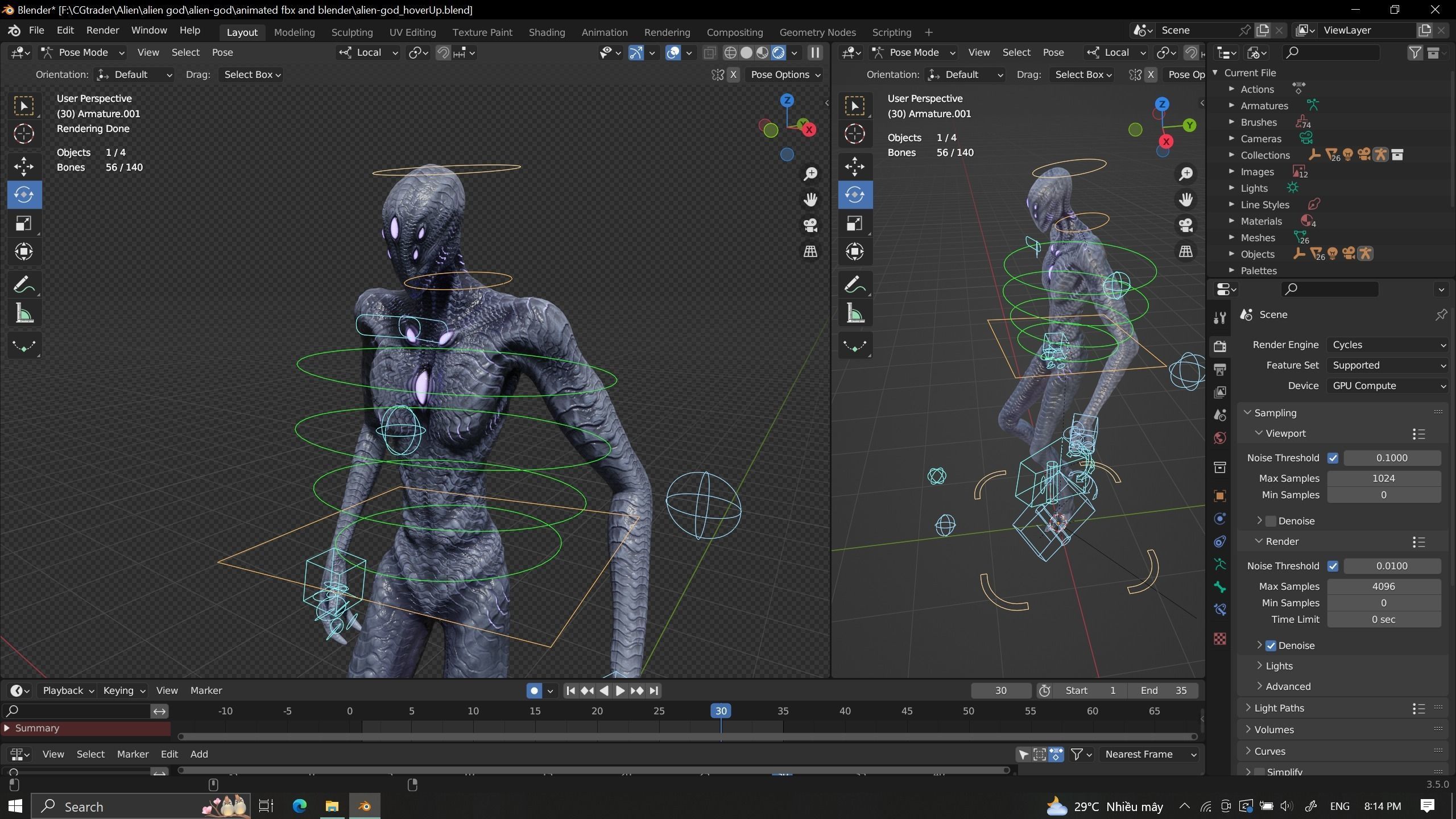Switch to Geometry Nodes workspace tab
This screenshot has height=819, width=1456.
[817, 32]
